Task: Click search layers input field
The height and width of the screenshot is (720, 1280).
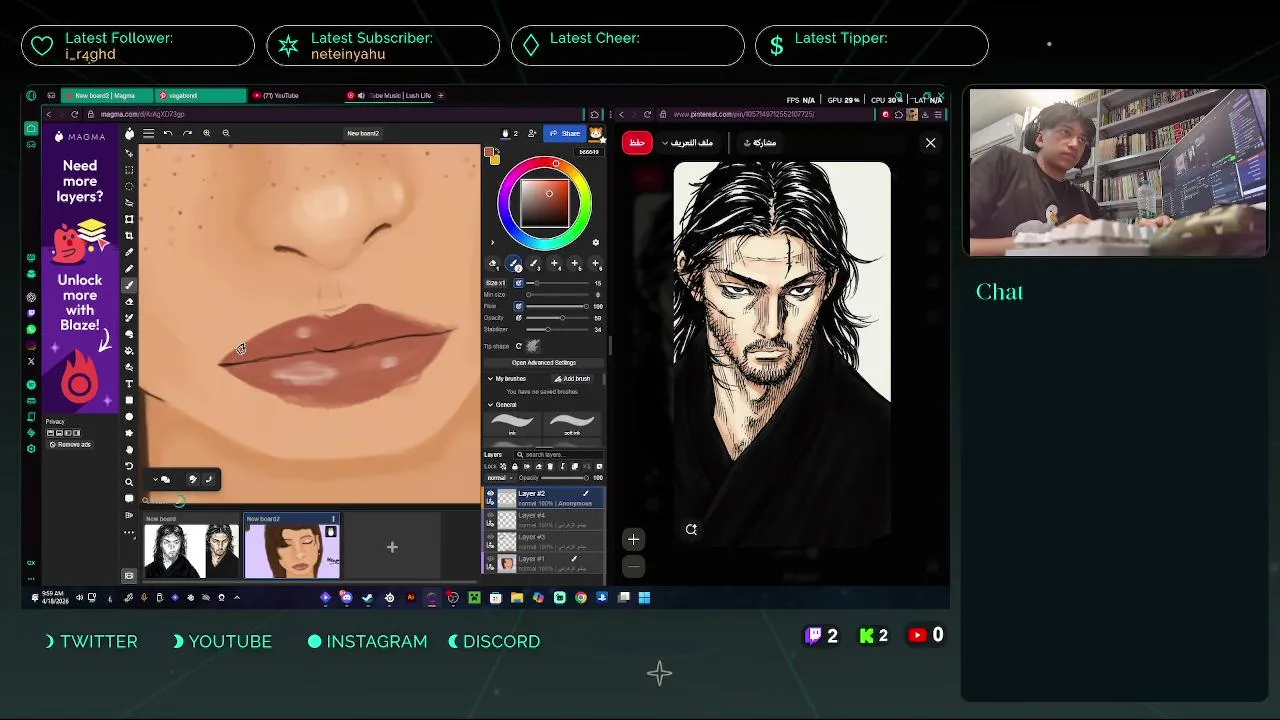Action: click(x=559, y=454)
